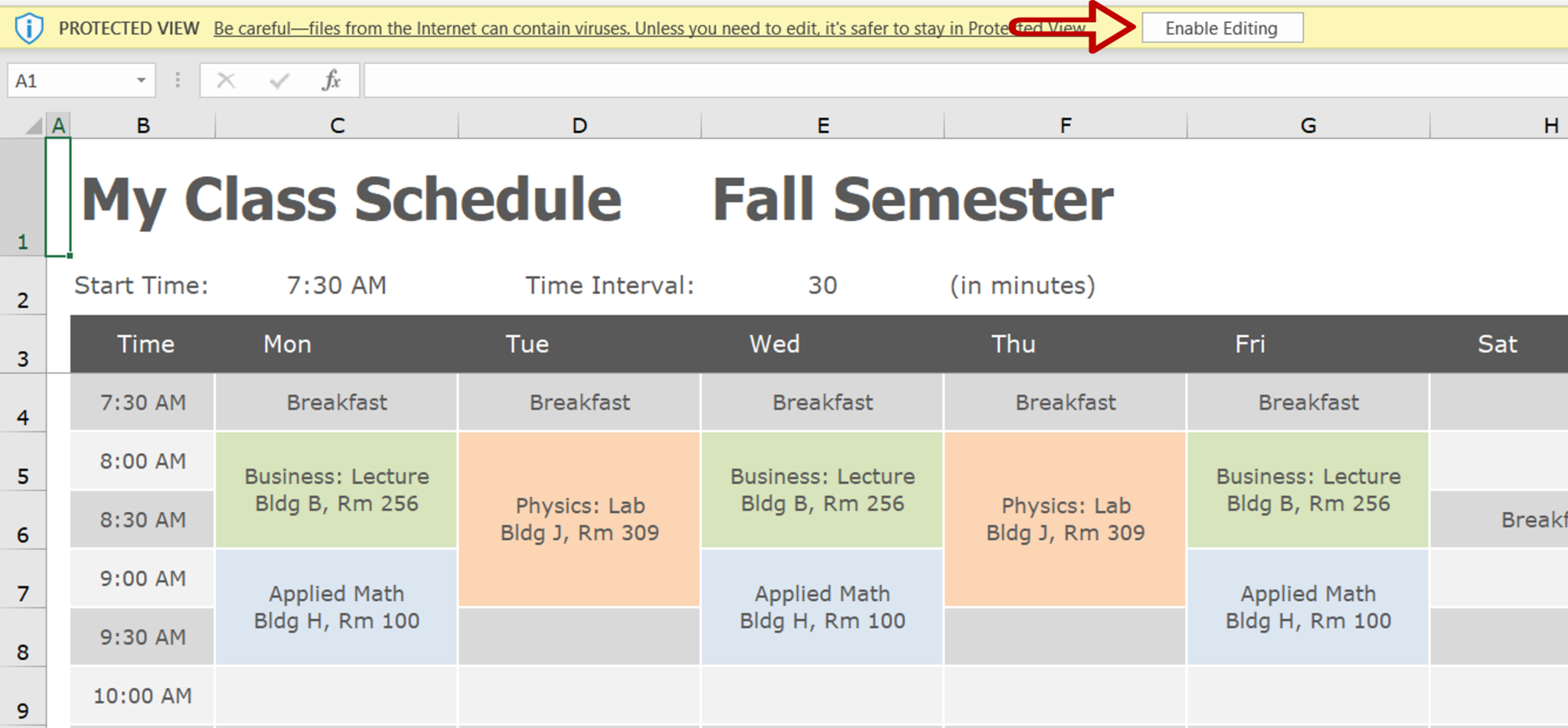Open the Protected View warning link text
Viewport: 1568px width, 728px height.
pos(536,28)
